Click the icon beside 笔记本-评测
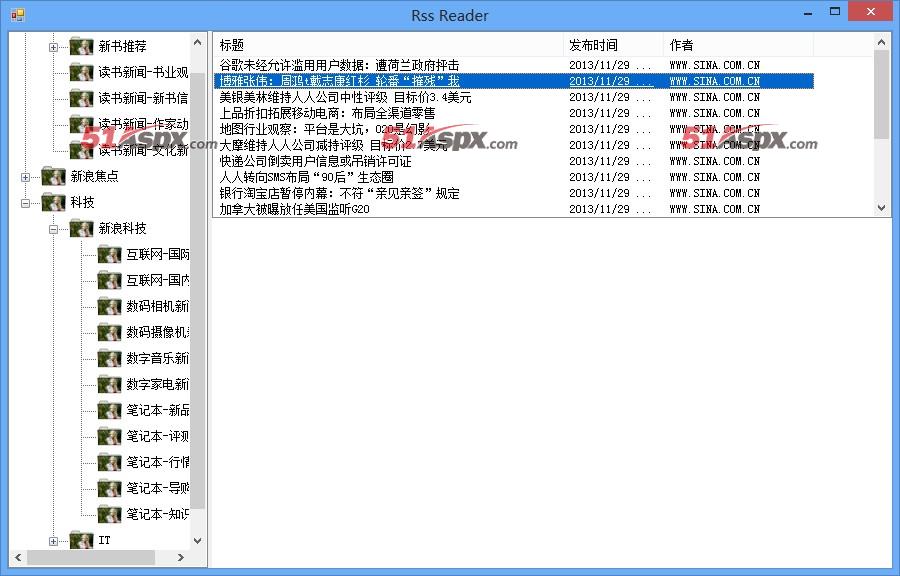 tap(109, 436)
